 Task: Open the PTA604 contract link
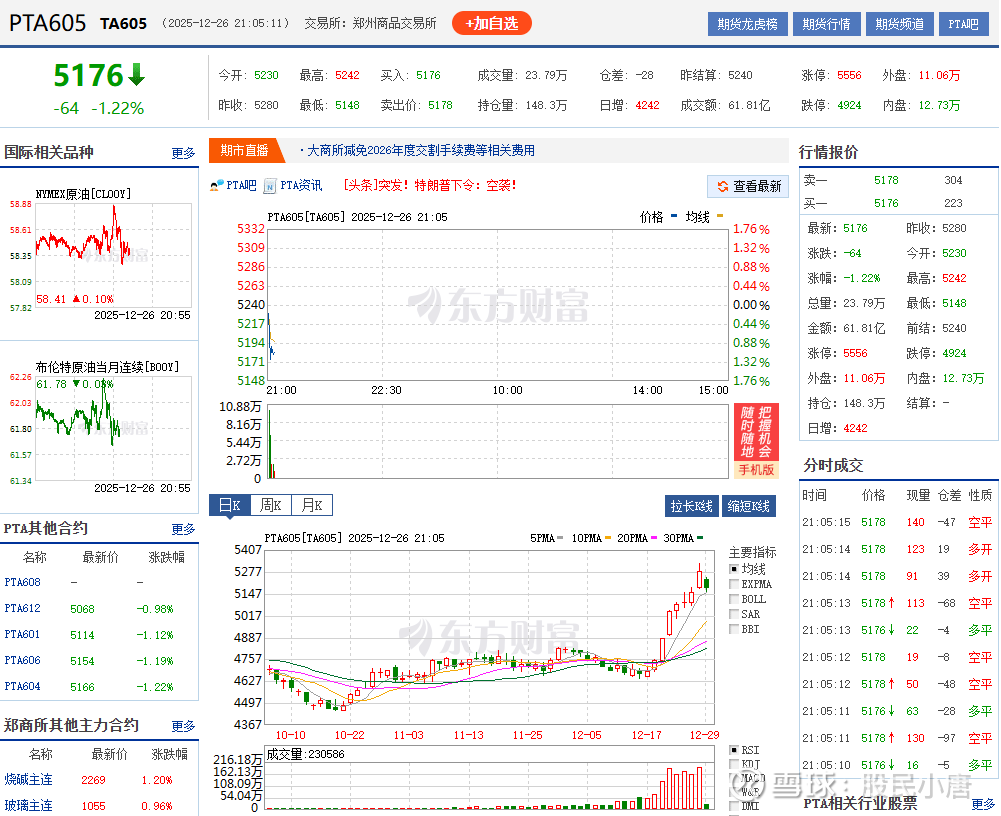(22, 686)
